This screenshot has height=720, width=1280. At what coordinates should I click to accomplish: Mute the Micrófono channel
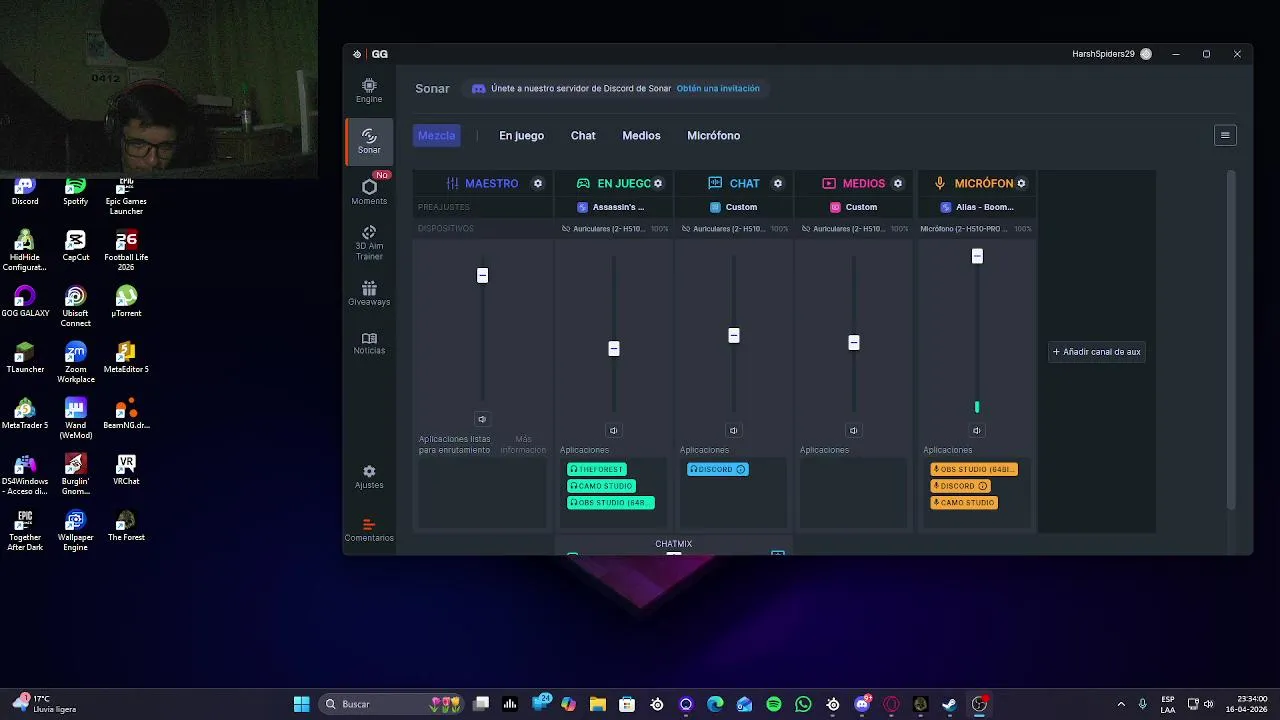(977, 431)
